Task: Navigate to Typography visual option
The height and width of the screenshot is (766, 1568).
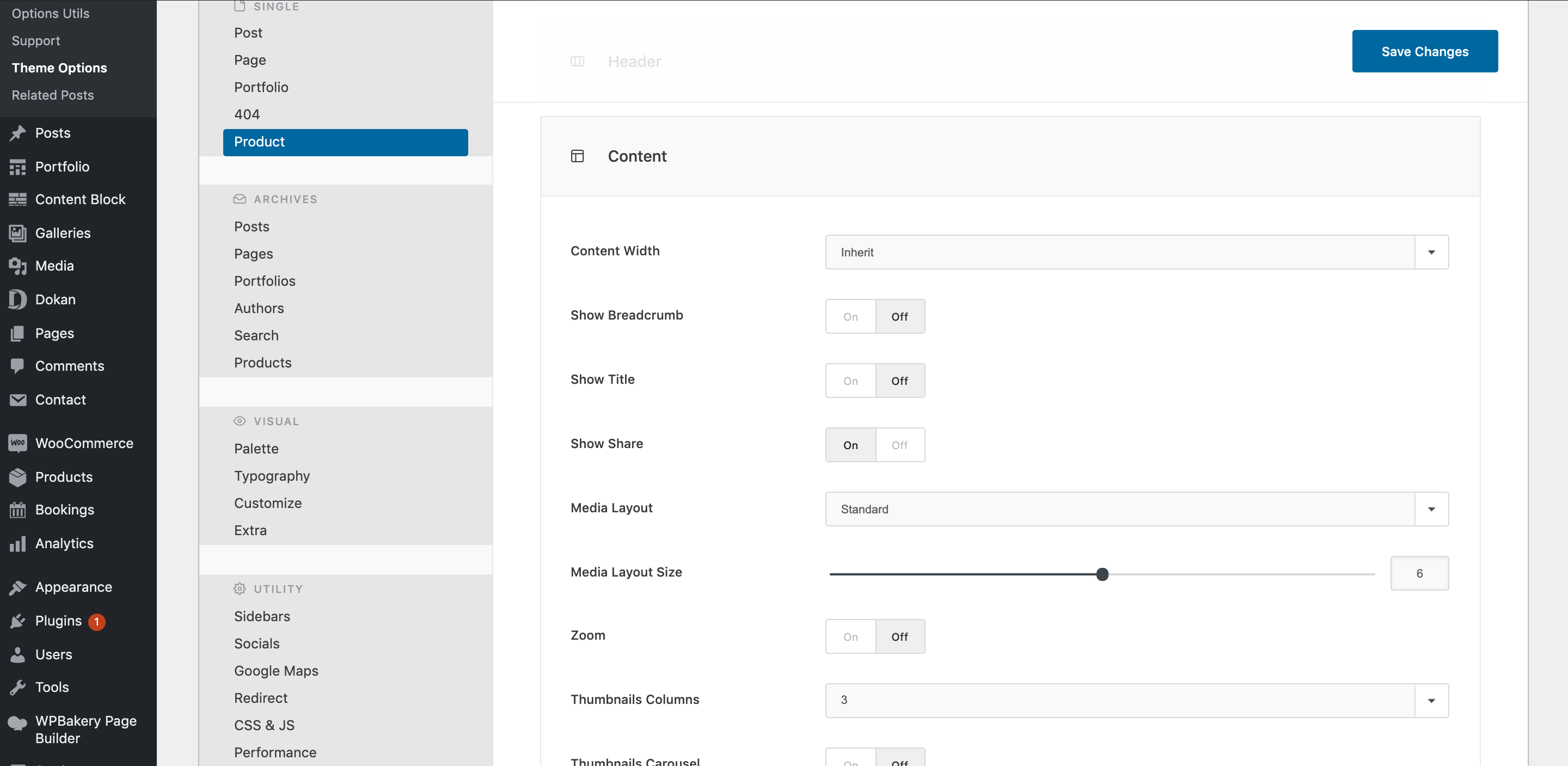Action: point(272,474)
